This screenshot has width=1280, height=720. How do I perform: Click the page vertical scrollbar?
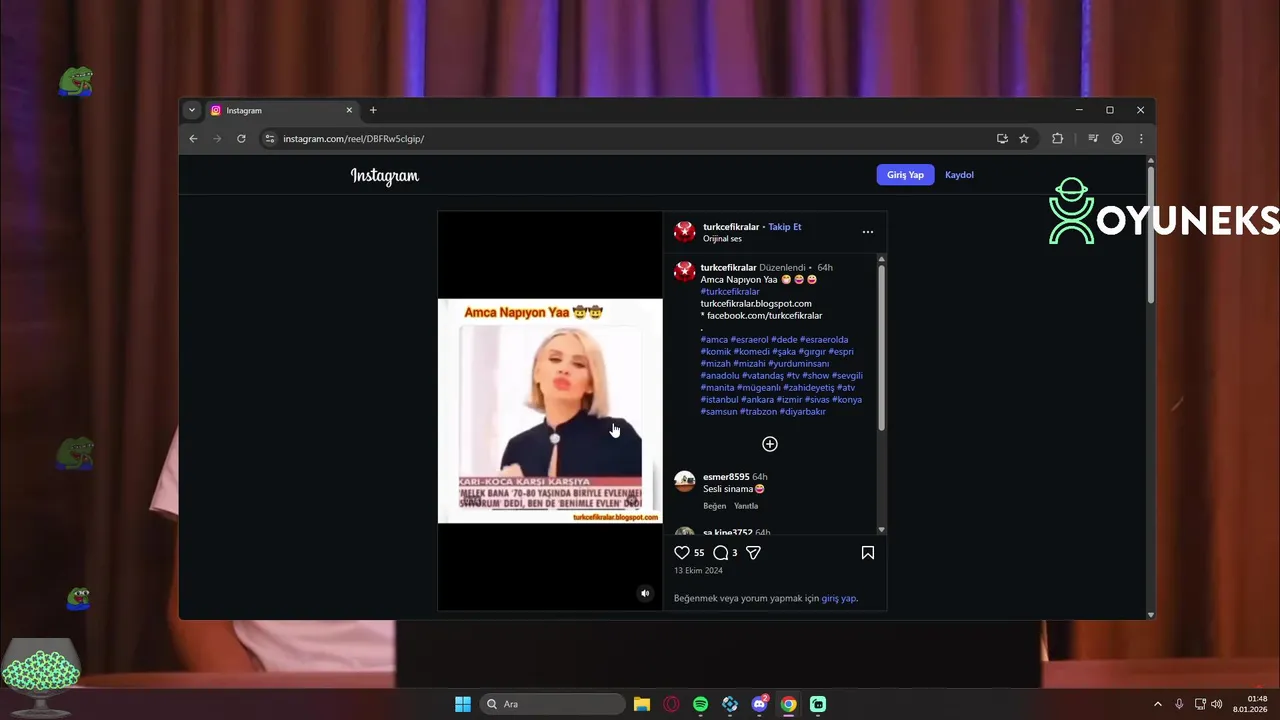[1151, 235]
